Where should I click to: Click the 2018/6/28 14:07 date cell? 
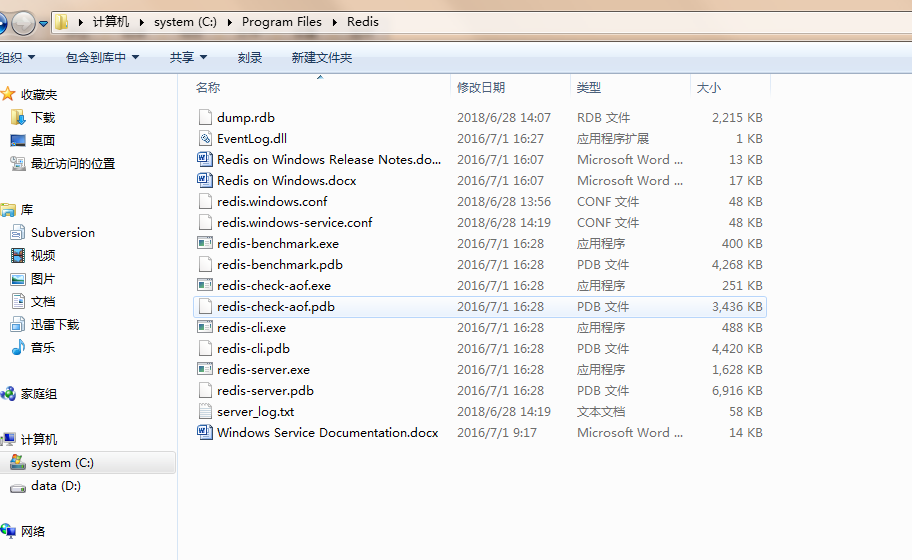tap(504, 117)
